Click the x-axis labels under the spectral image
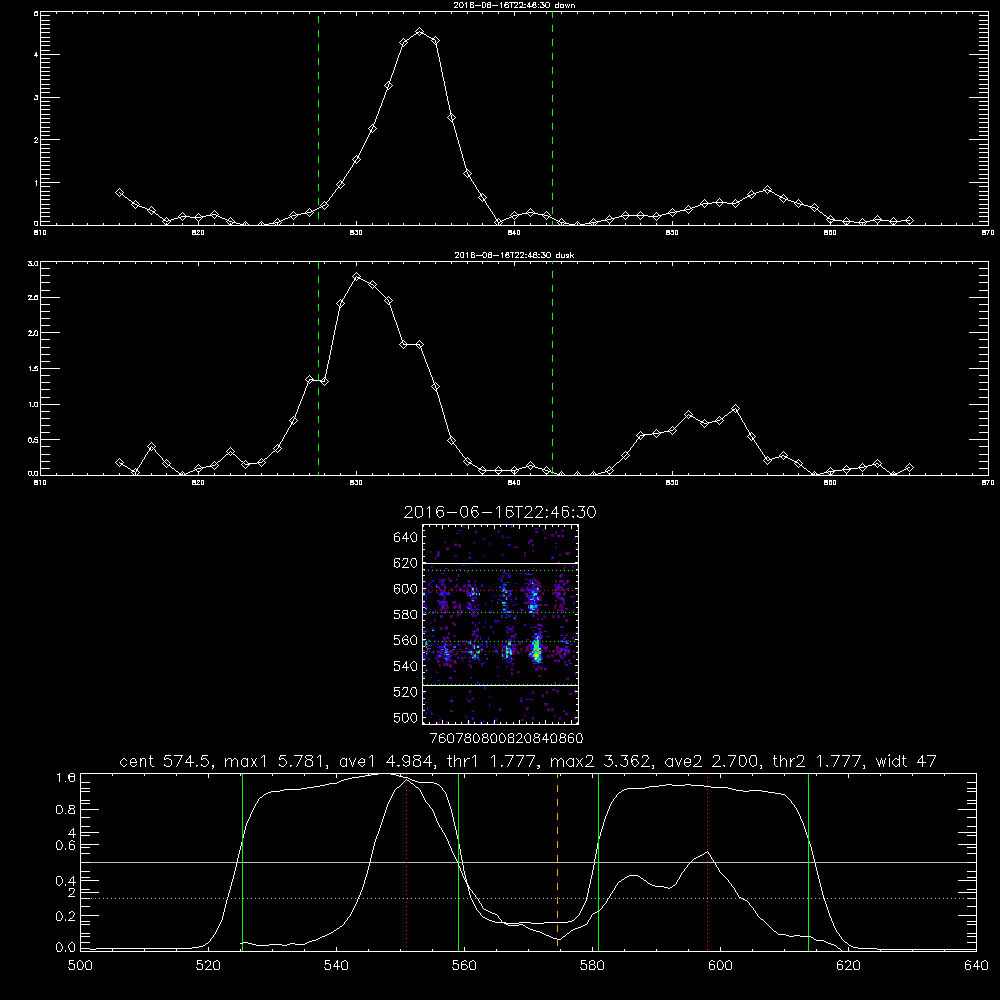This screenshot has width=1000, height=1000. [506, 738]
